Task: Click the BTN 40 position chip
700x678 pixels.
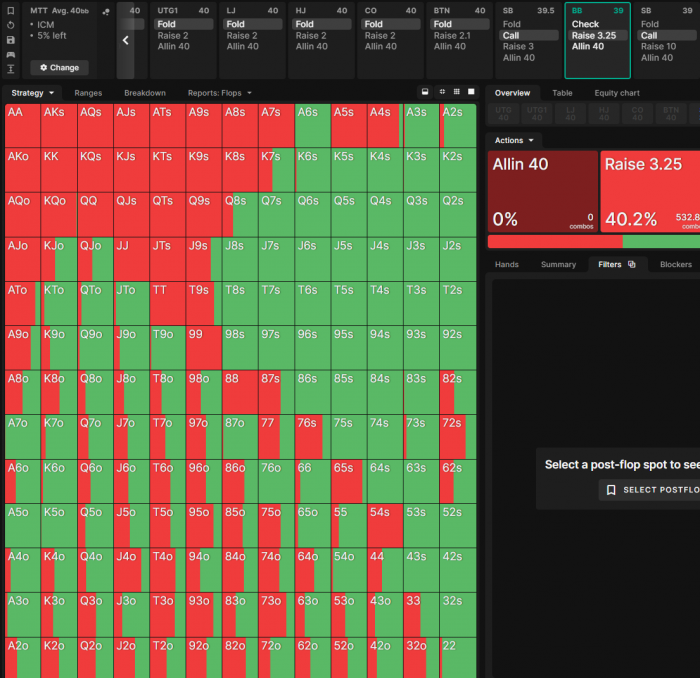Action: 671,113
